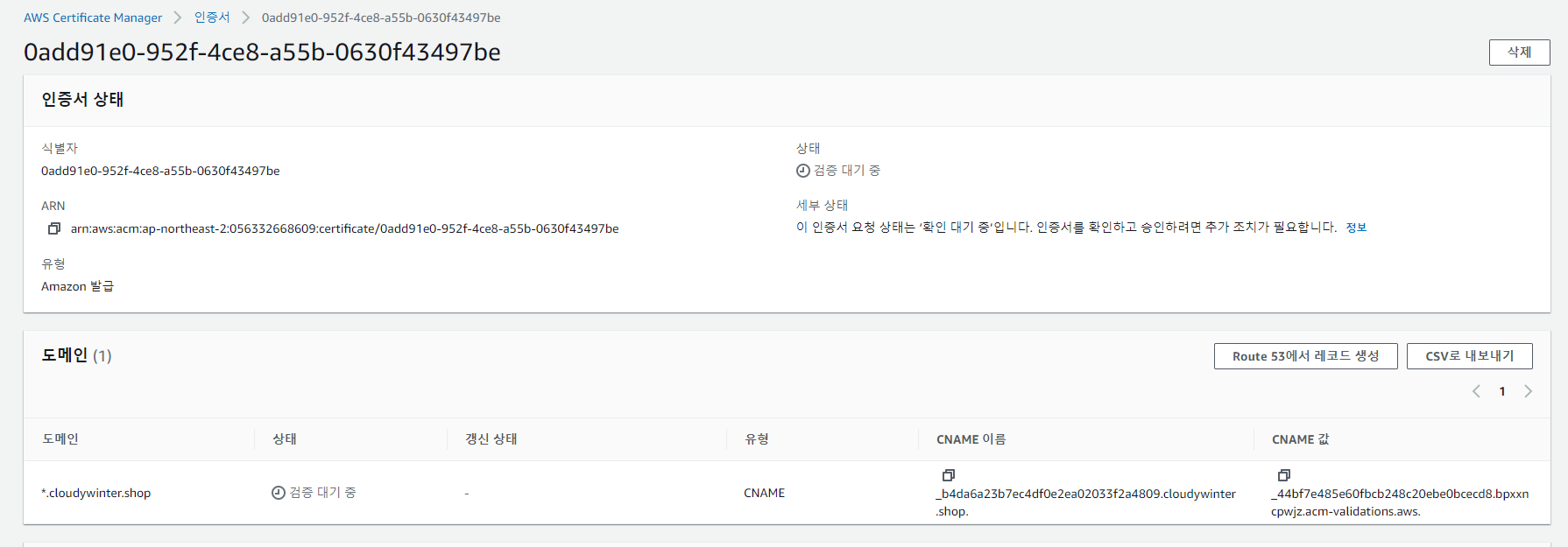Click the CNAME 이름 column header
The height and width of the screenshot is (547, 1568).
[x=971, y=439]
